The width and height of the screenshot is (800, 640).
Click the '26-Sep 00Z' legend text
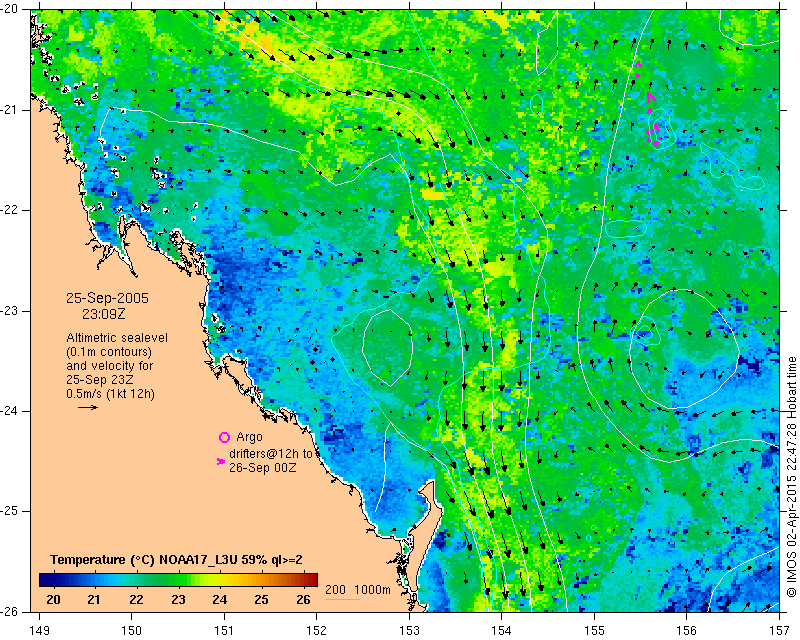[x=262, y=467]
